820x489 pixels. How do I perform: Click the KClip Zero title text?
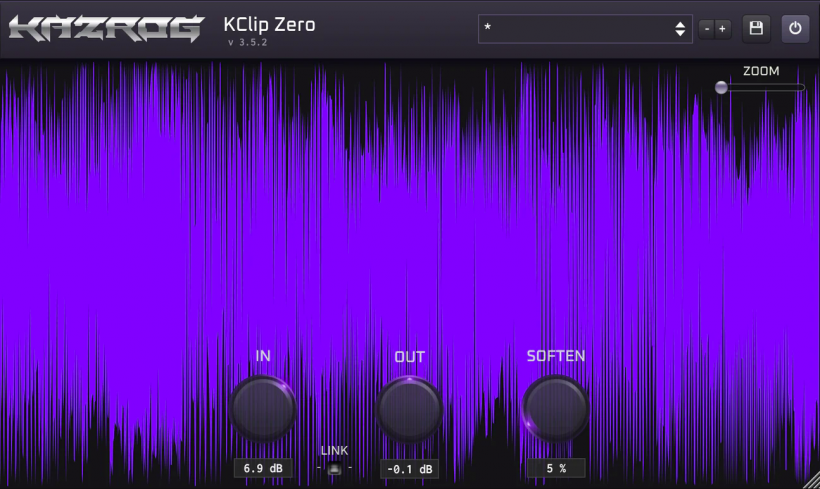pyautogui.click(x=269, y=24)
